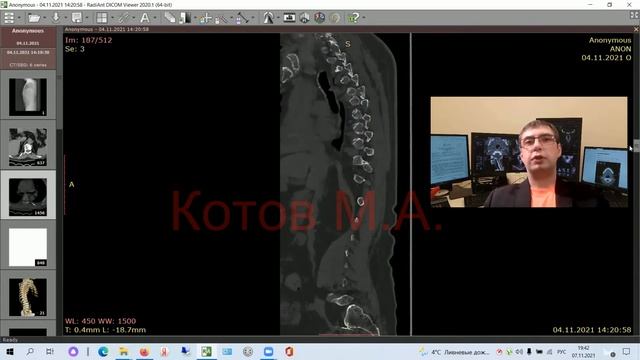Click the greyed-out curves icon

click(x=335, y=18)
